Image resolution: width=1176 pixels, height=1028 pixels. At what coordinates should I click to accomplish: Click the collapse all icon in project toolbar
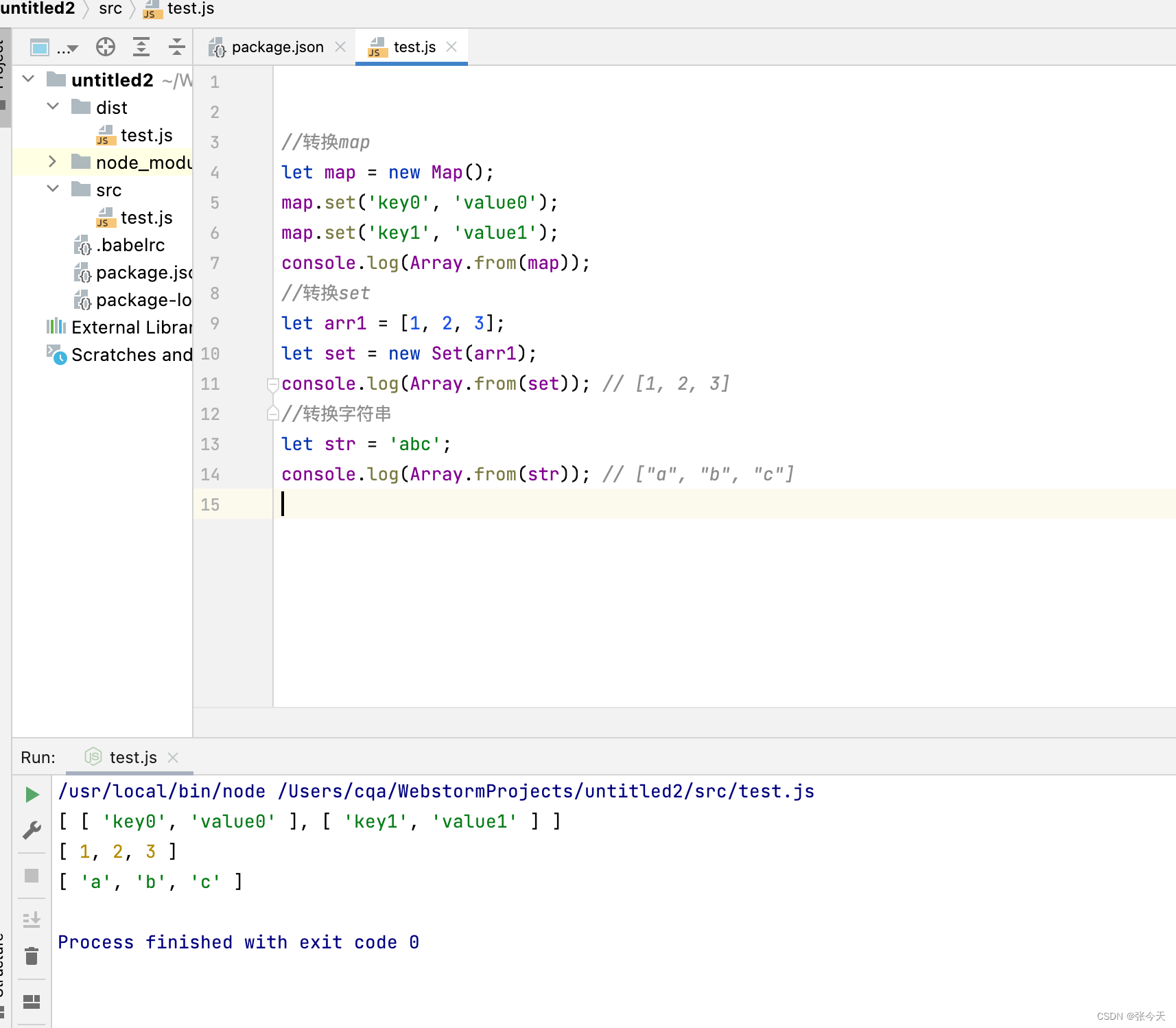click(x=176, y=47)
